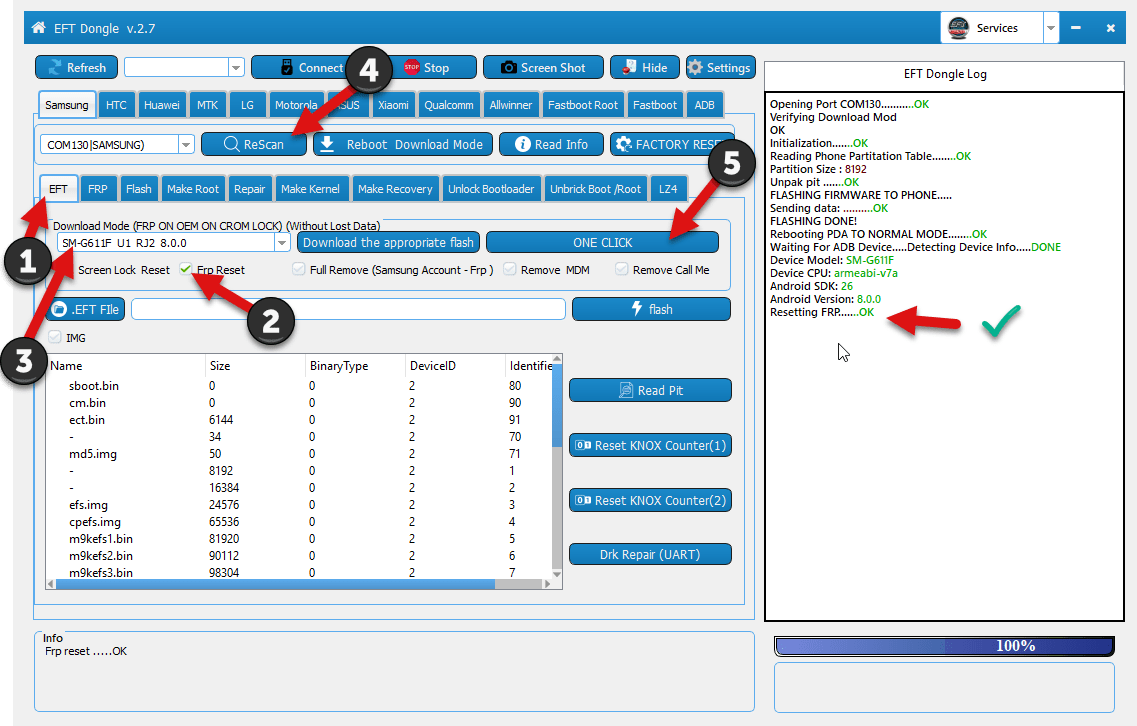The image size is (1137, 726).
Task: Click Reset KNOX Counter(1)
Action: click(650, 445)
